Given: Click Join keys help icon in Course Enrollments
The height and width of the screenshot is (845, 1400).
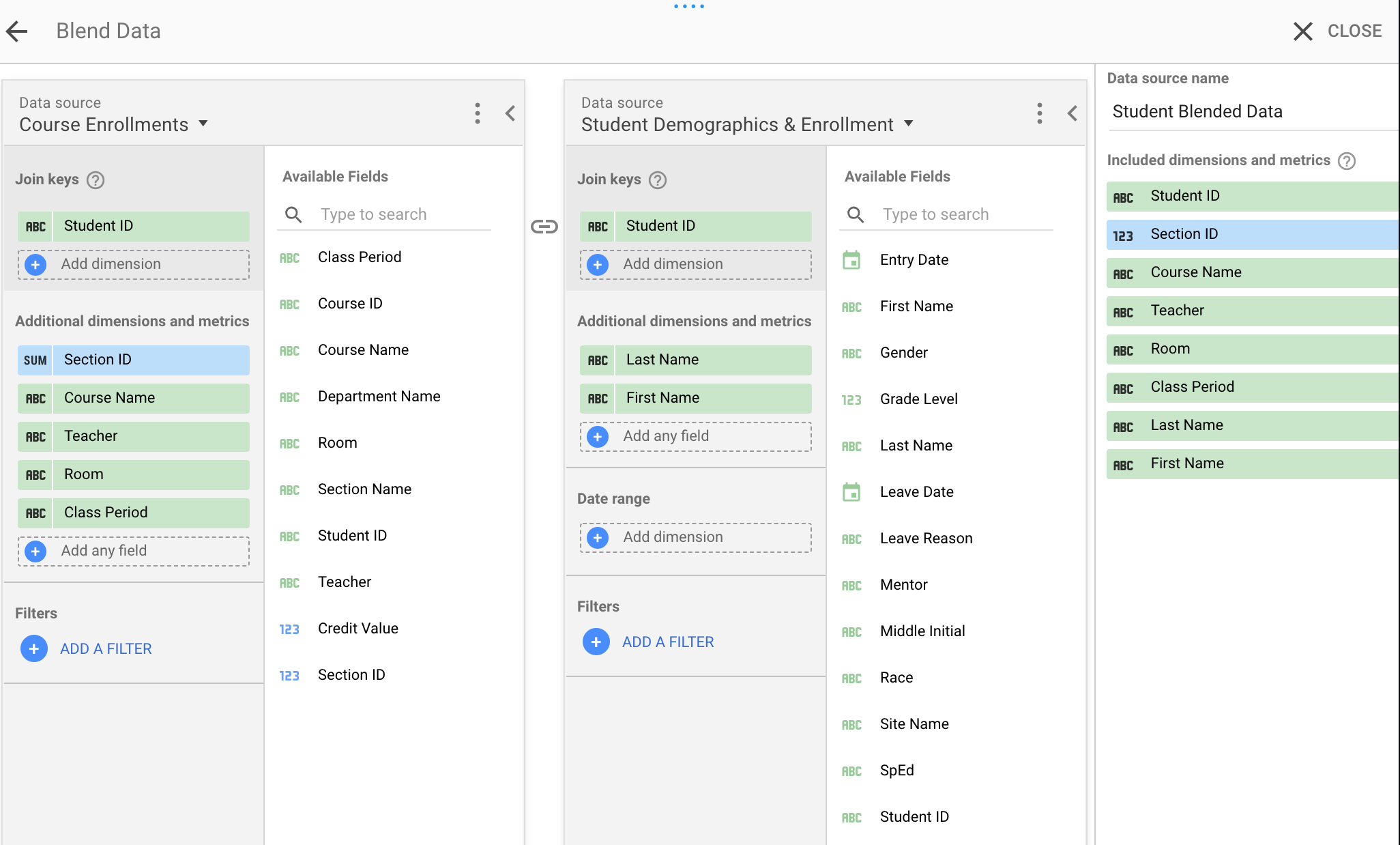Looking at the screenshot, I should tap(96, 180).
